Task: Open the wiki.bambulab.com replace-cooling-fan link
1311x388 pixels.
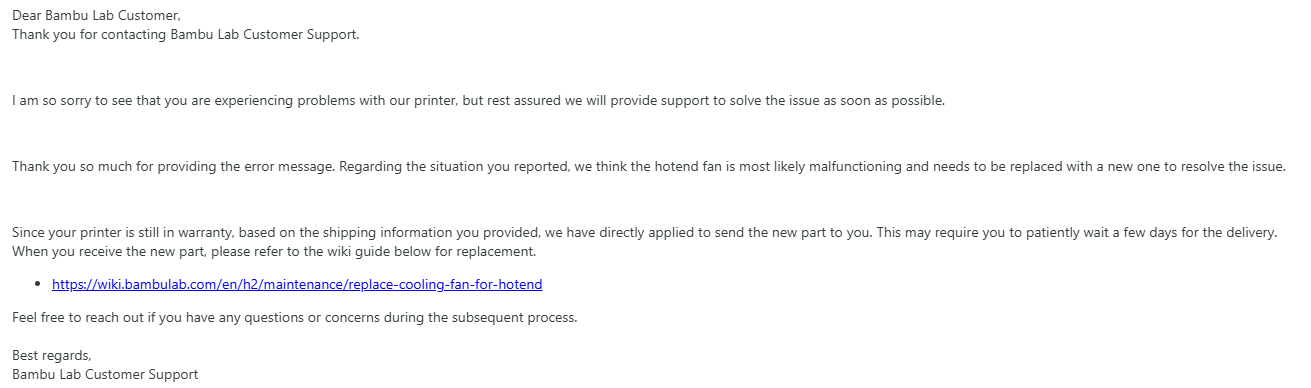Action: tap(297, 285)
